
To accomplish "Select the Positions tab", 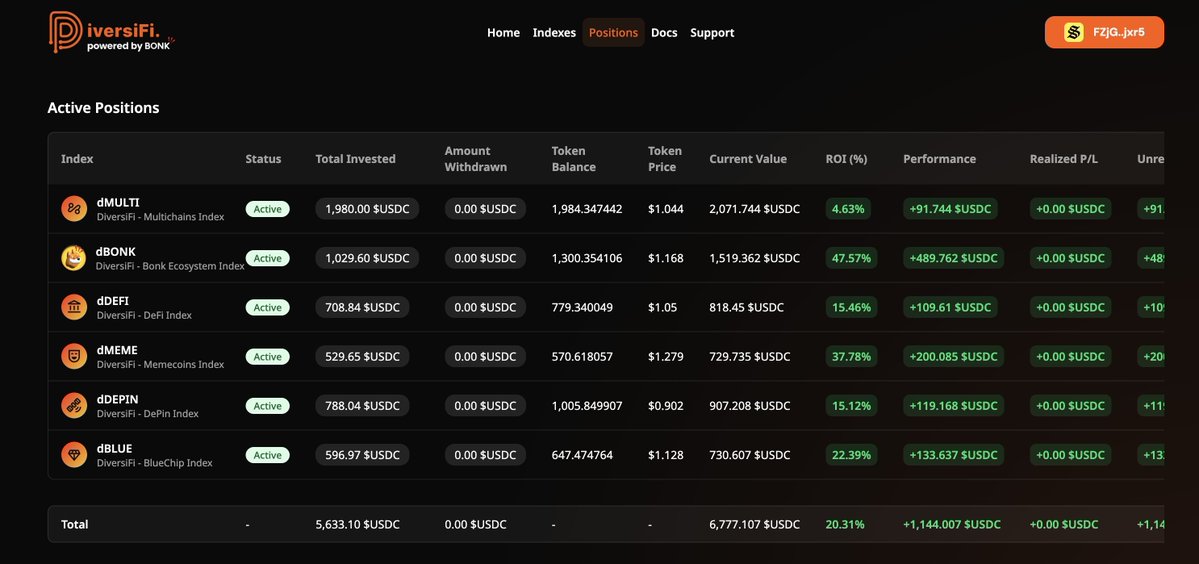I will (613, 33).
